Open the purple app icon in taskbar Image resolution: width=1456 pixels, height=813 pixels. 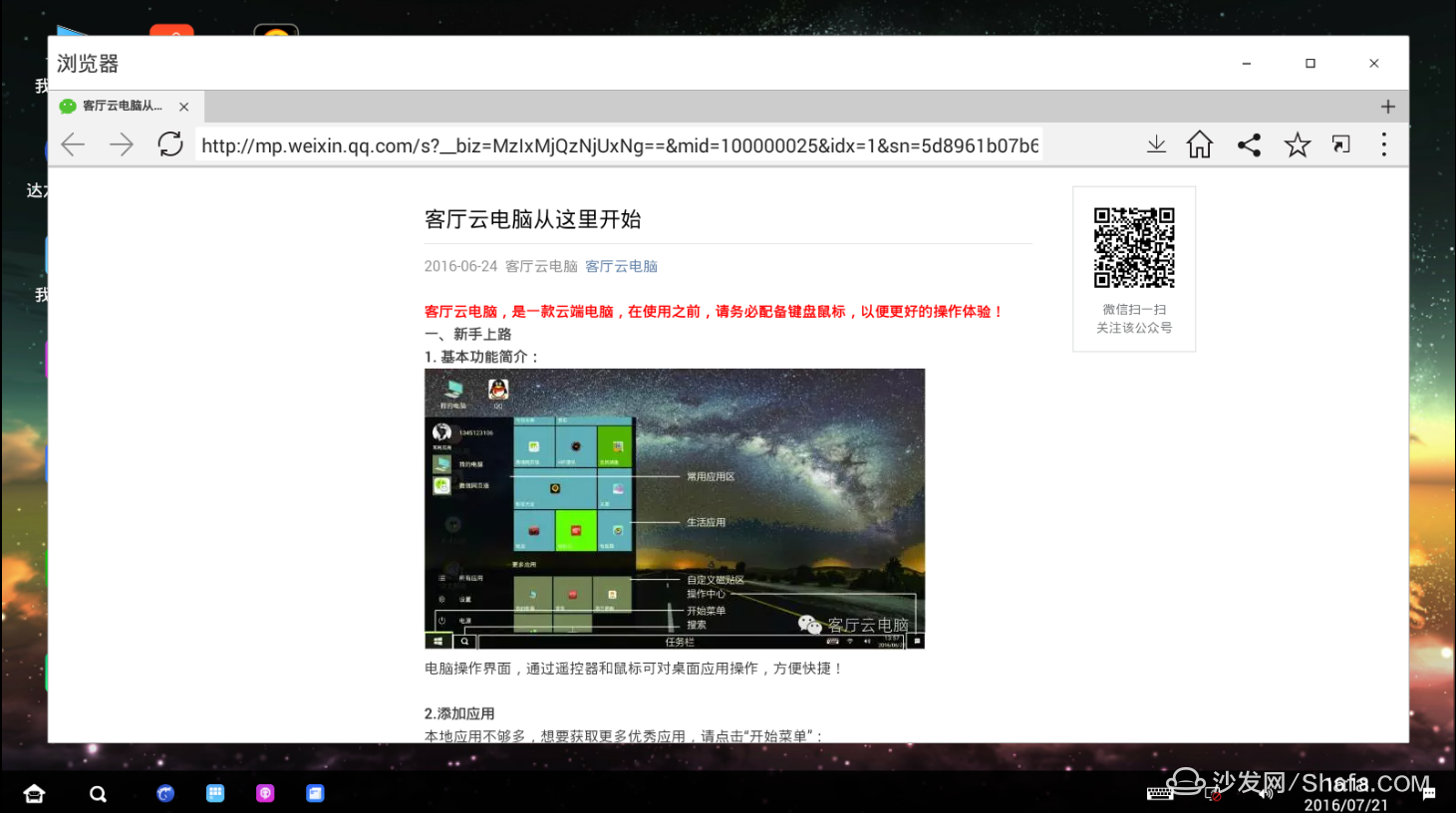click(x=265, y=793)
